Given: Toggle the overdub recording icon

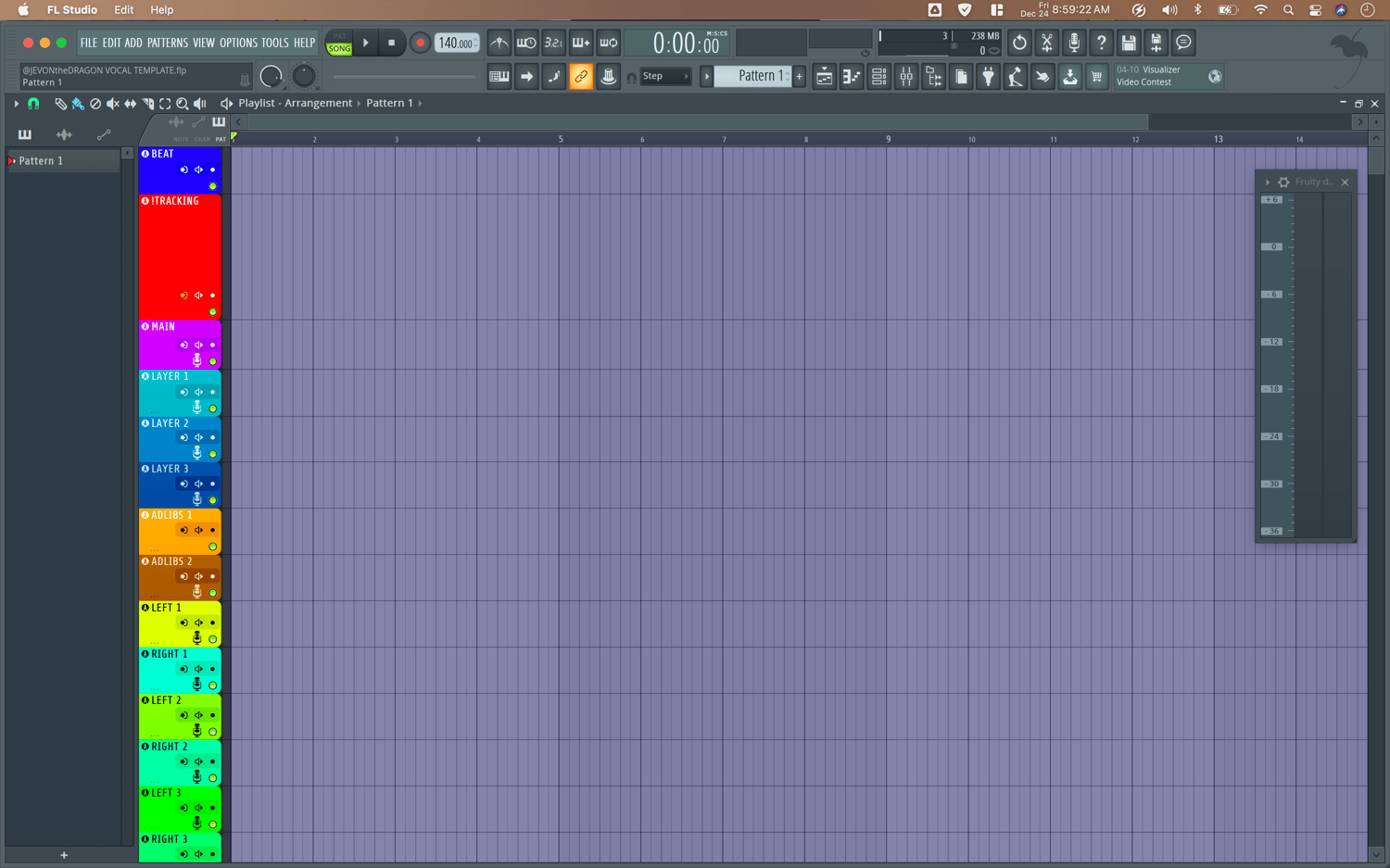Looking at the screenshot, I should click(x=581, y=43).
